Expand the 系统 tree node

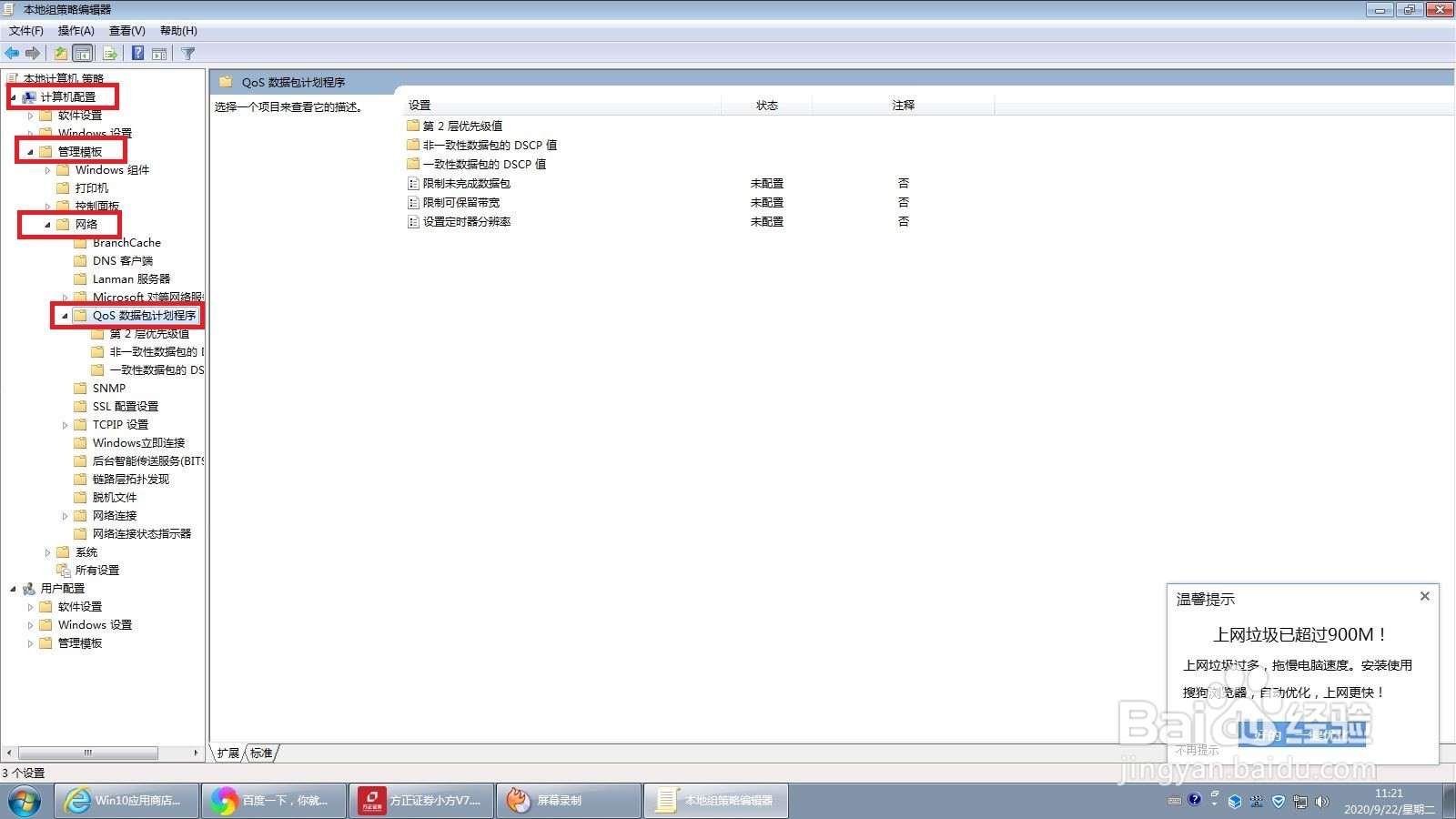click(x=48, y=551)
